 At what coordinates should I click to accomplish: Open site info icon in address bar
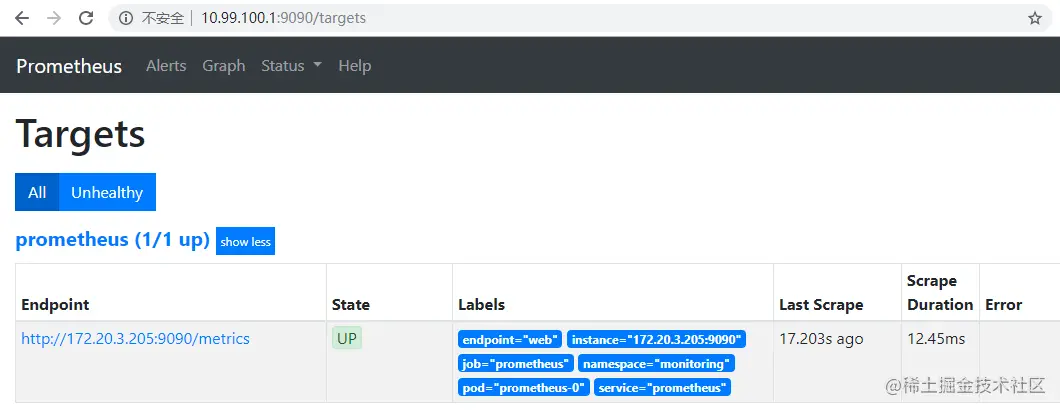click(126, 18)
